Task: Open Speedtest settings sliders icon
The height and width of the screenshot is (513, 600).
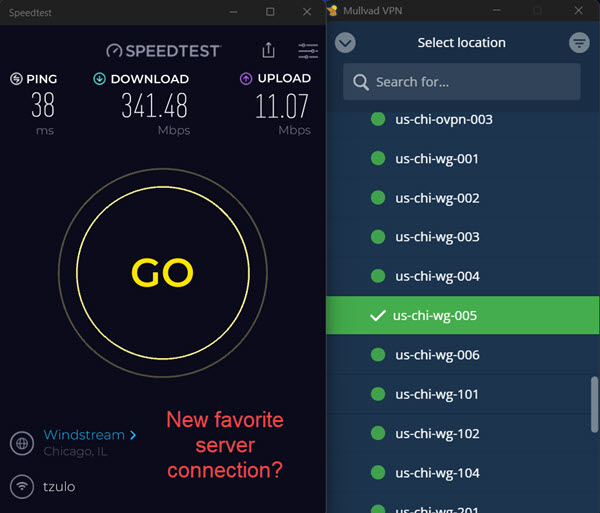Action: 308,50
